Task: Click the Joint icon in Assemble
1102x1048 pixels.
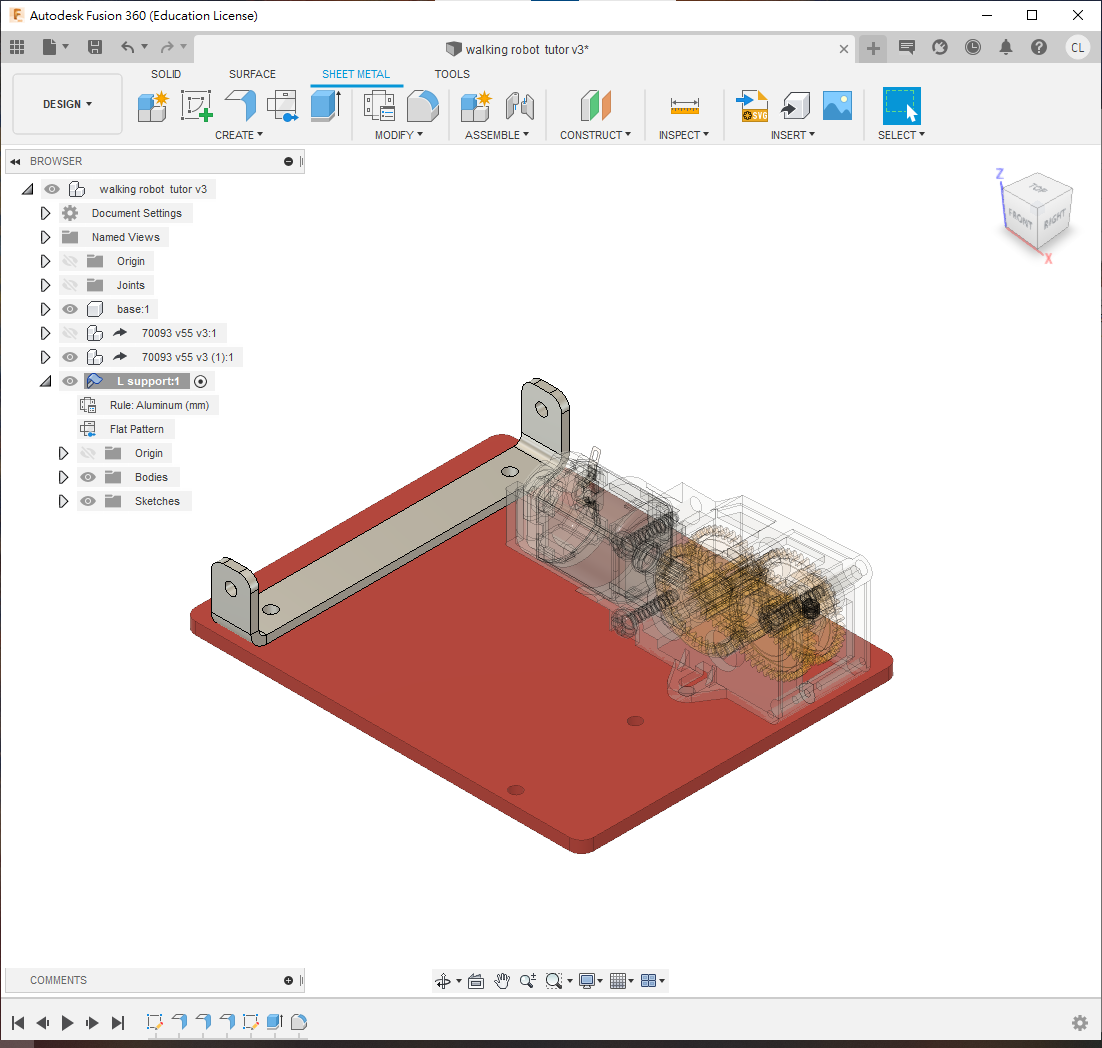Action: pyautogui.click(x=520, y=105)
